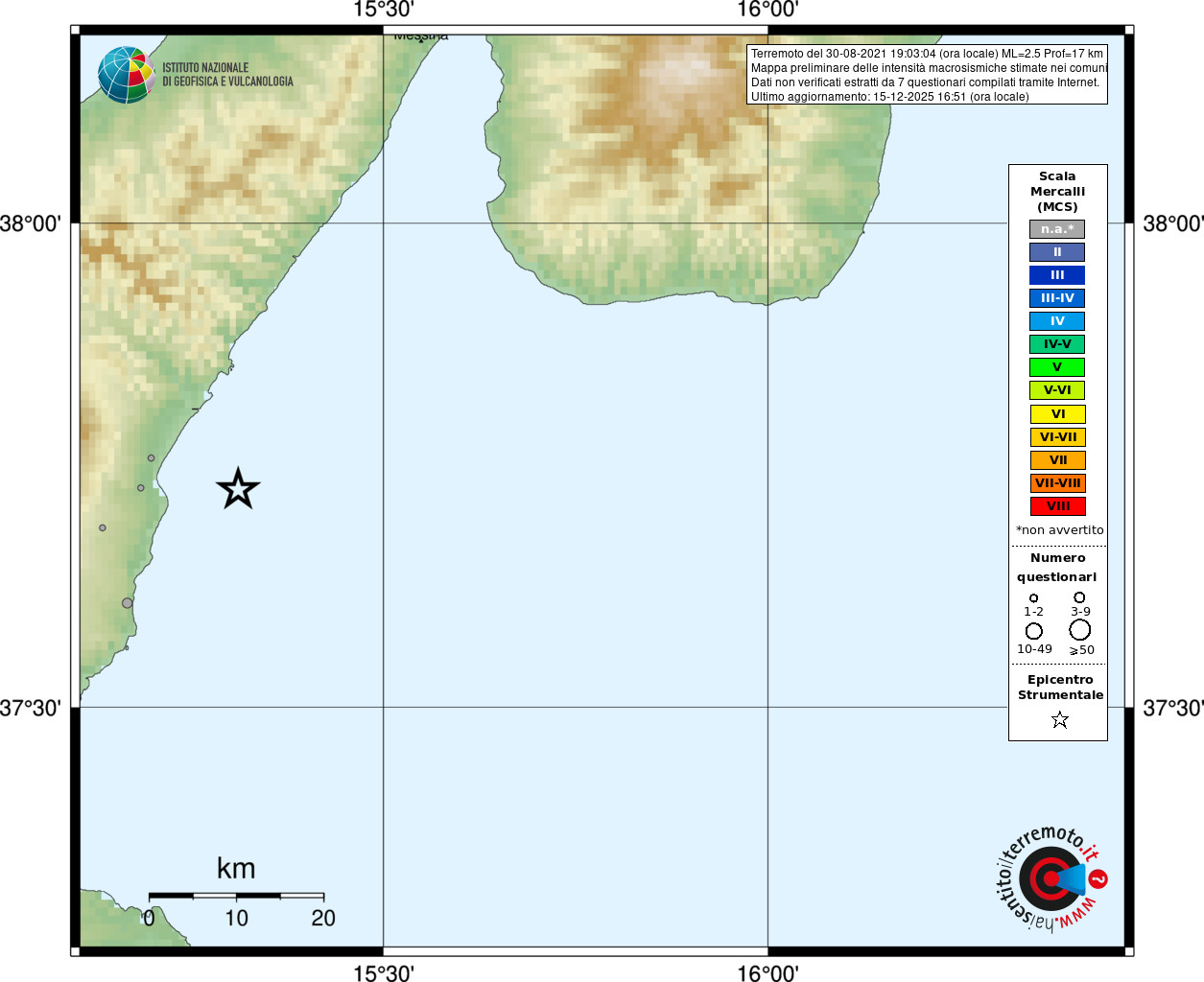Click the 15°30' label on the bottom edge
1204x982 pixels.
(384, 972)
